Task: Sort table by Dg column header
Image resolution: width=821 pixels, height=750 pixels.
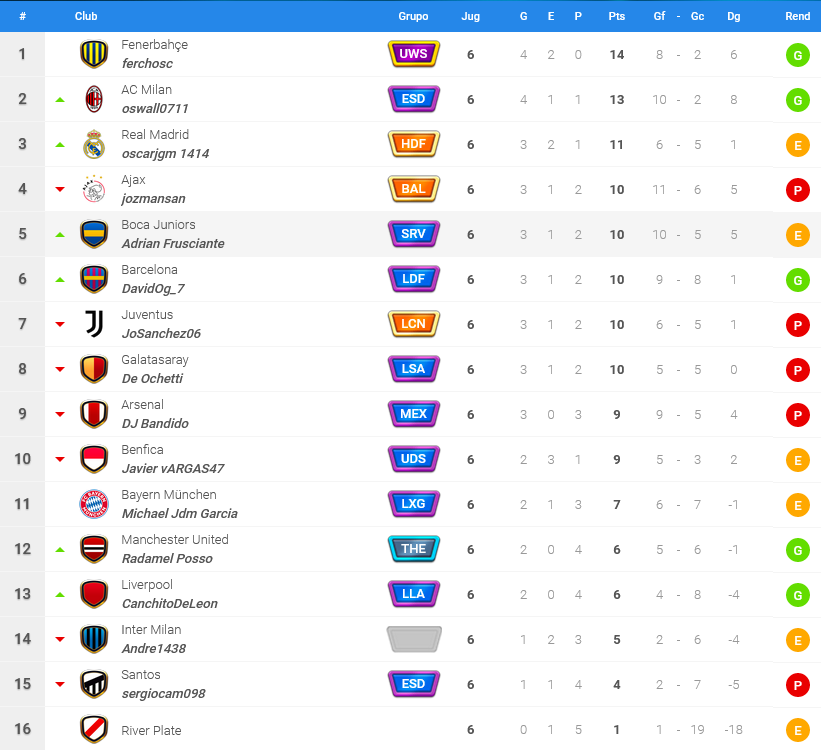Action: [734, 16]
